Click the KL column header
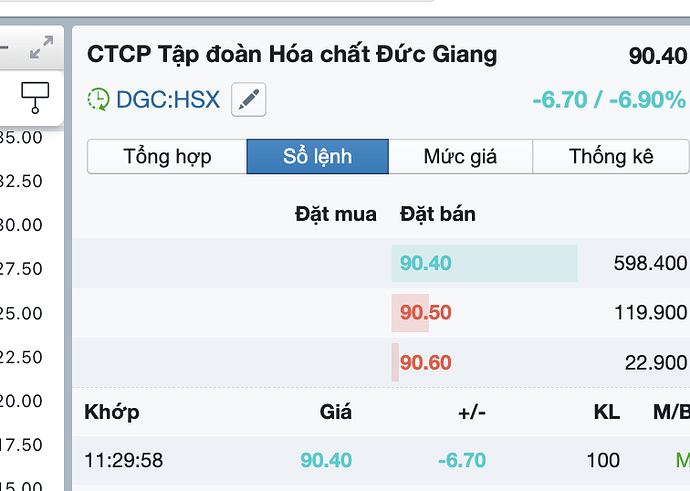The image size is (690, 491). point(607,412)
